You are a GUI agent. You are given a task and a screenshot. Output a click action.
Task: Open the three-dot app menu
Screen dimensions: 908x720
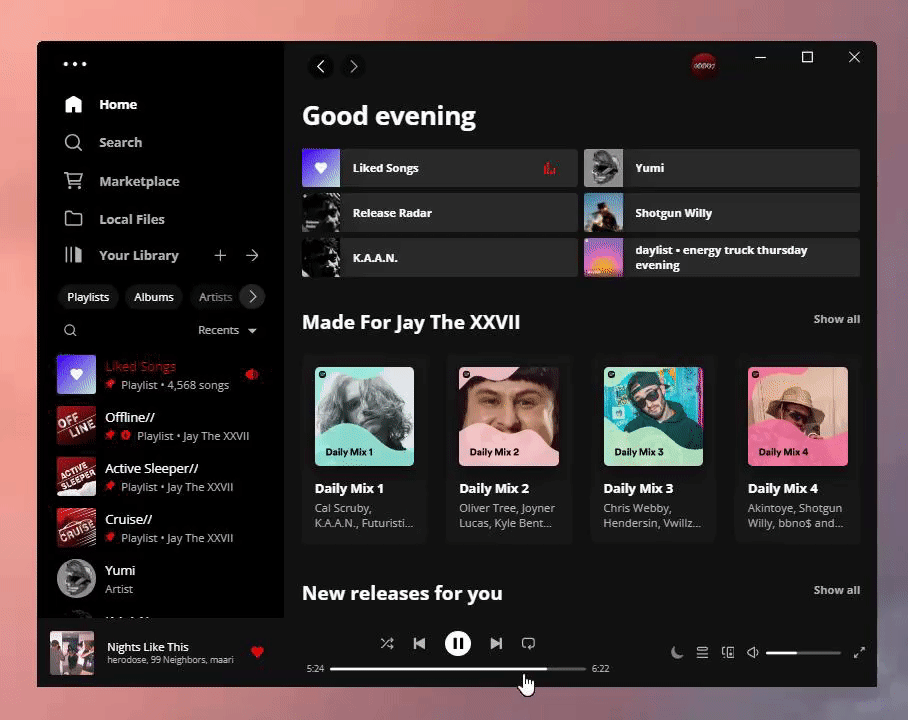(x=75, y=64)
